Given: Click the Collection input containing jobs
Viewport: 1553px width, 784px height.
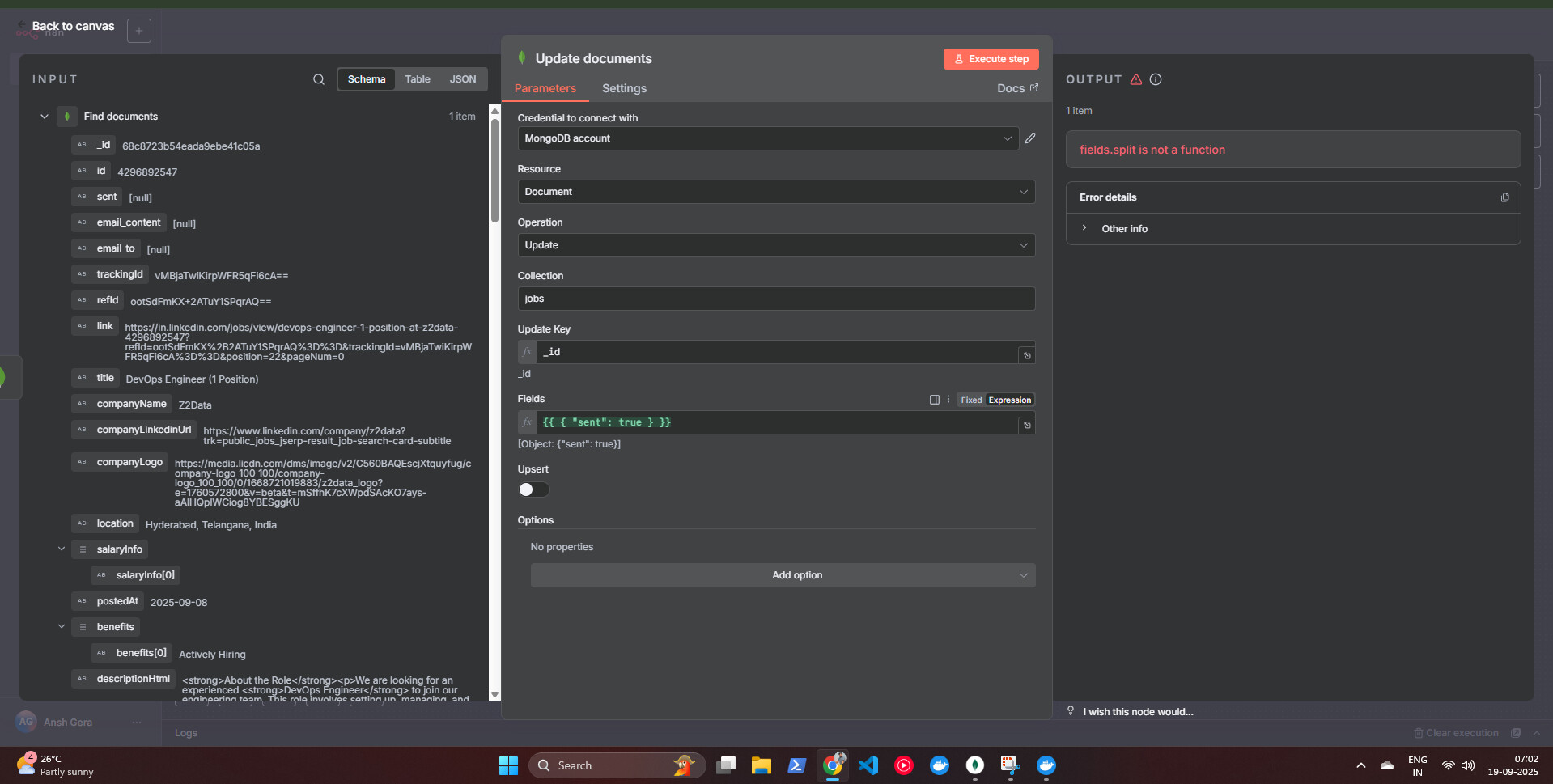Looking at the screenshot, I should tap(775, 298).
